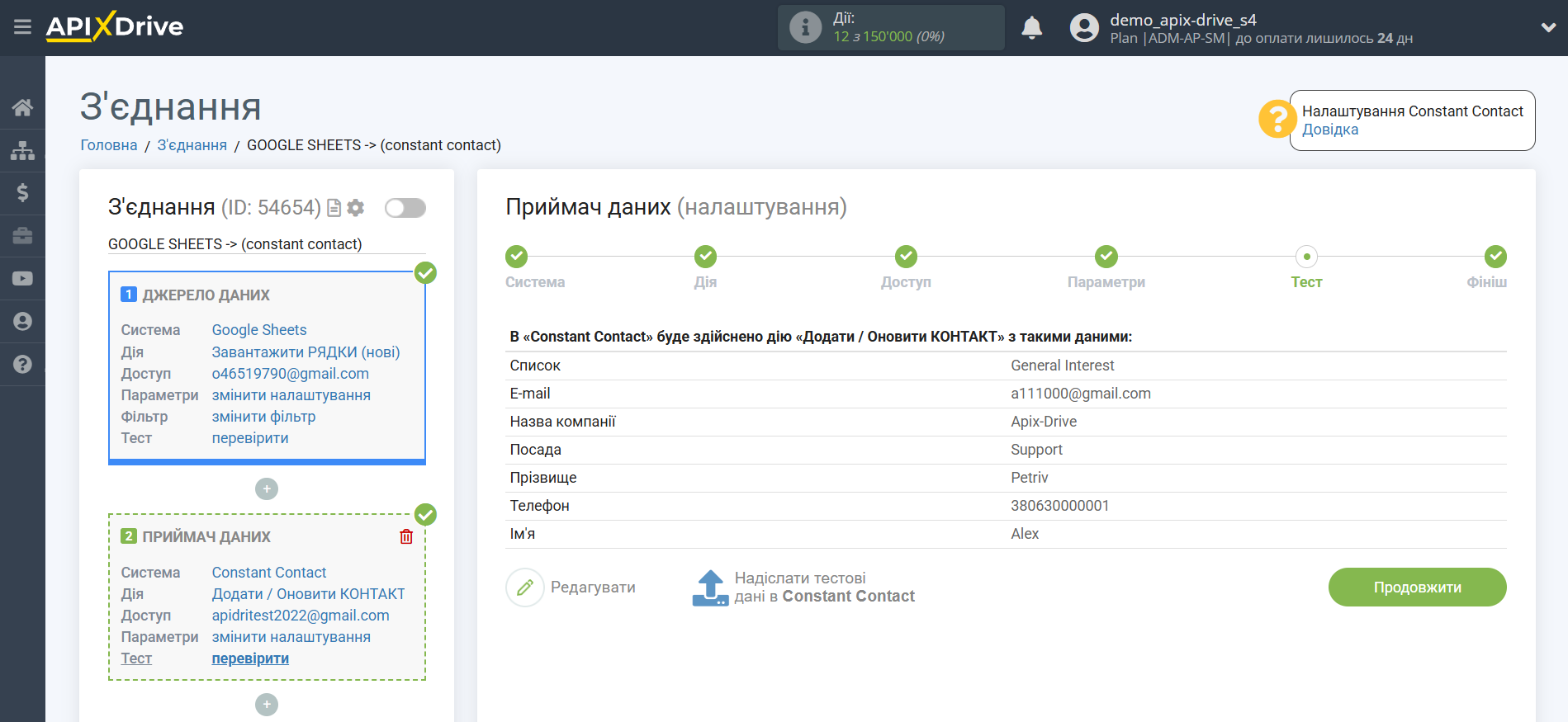The height and width of the screenshot is (722, 1568).
Task: Open Завантажити РЯДКИ (нові) action link
Action: coord(306,352)
